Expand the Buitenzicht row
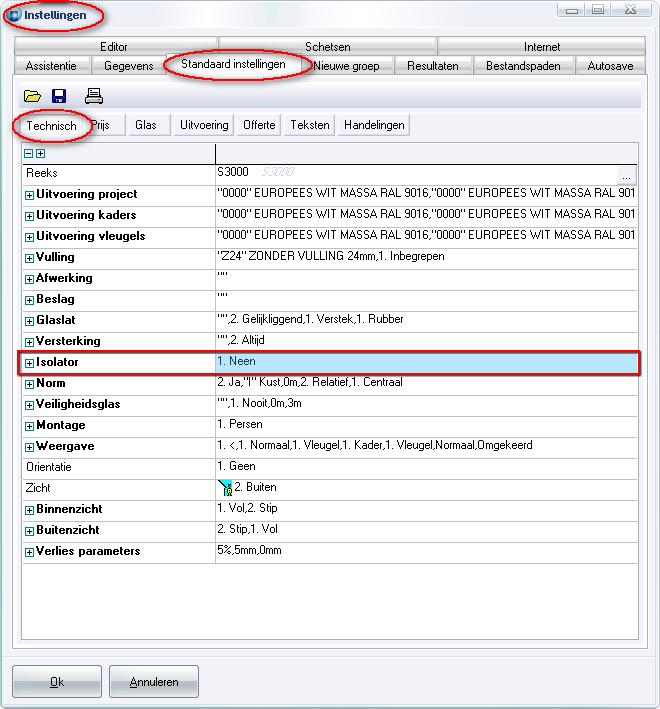The height and width of the screenshot is (709, 660). 29,531
